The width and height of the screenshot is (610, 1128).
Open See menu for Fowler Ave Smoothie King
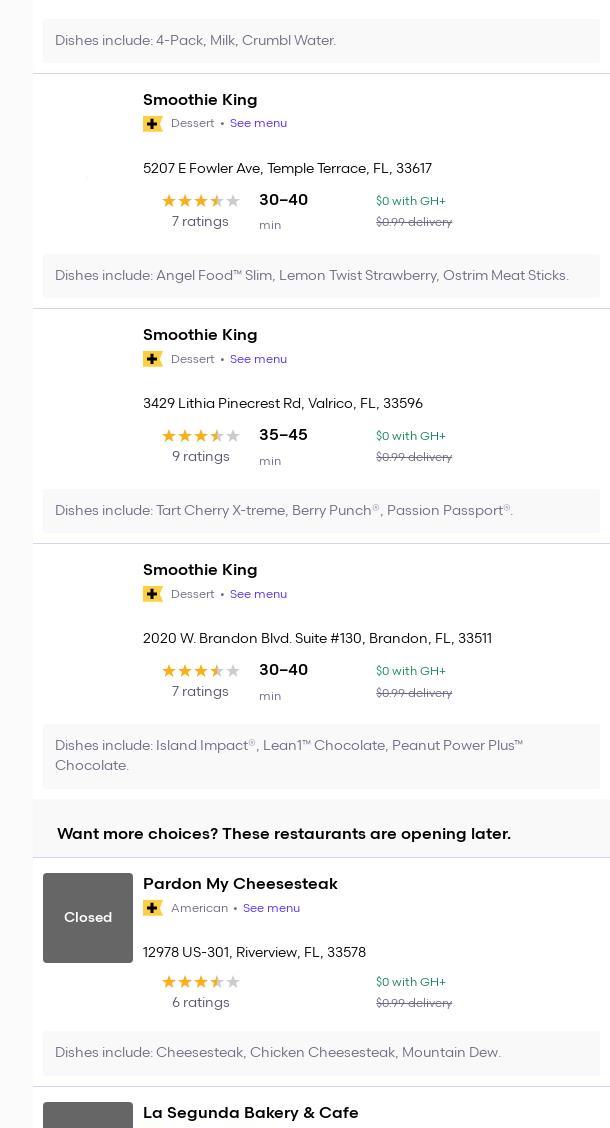click(x=258, y=123)
